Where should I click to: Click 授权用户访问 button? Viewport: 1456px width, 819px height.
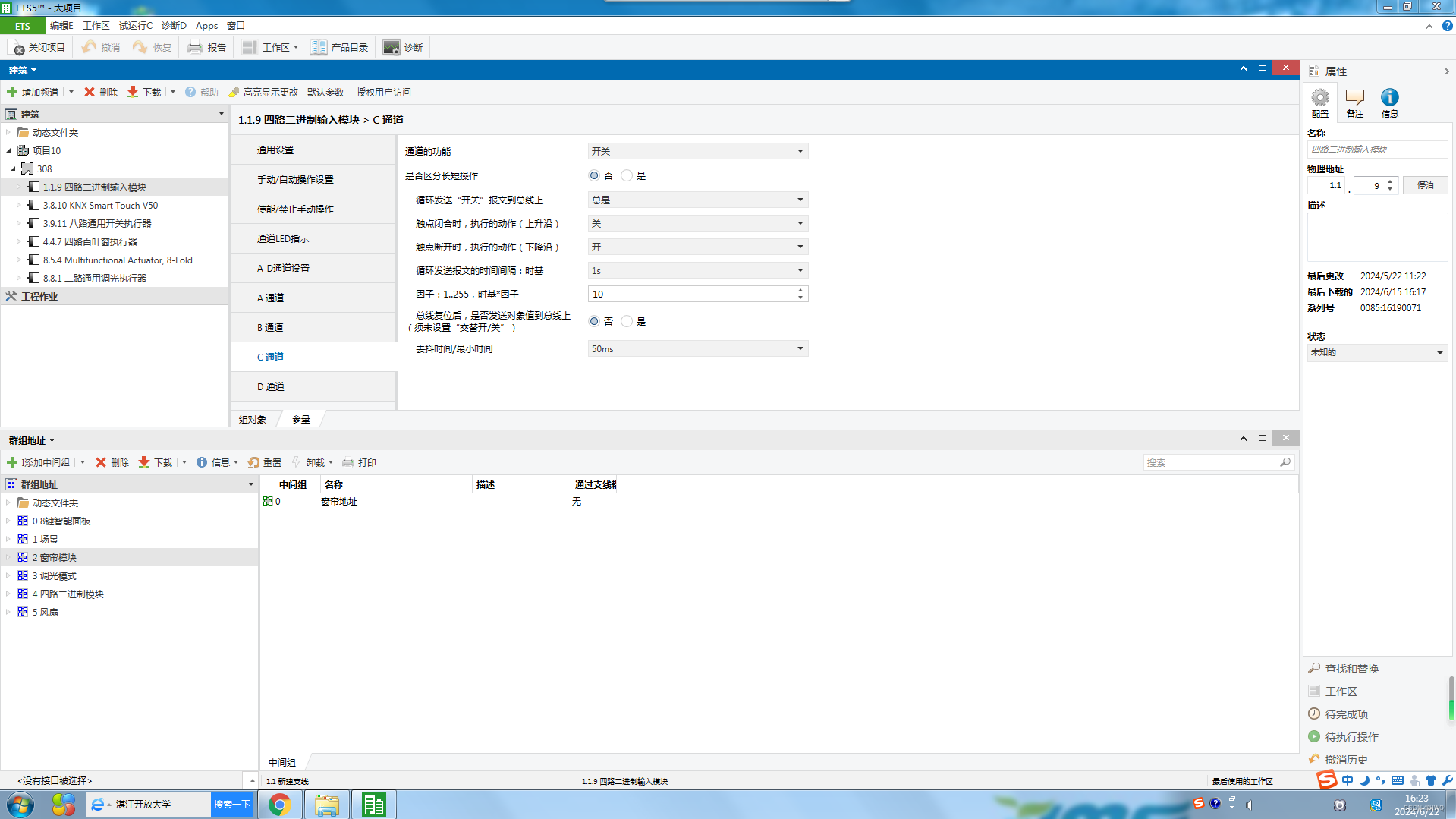tap(384, 92)
